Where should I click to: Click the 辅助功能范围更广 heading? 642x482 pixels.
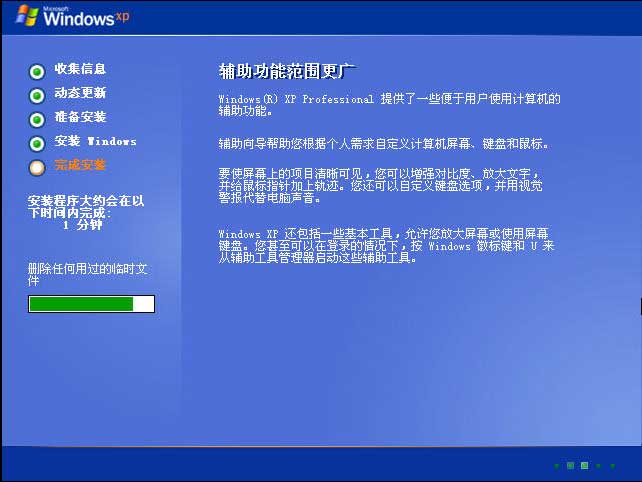point(287,71)
